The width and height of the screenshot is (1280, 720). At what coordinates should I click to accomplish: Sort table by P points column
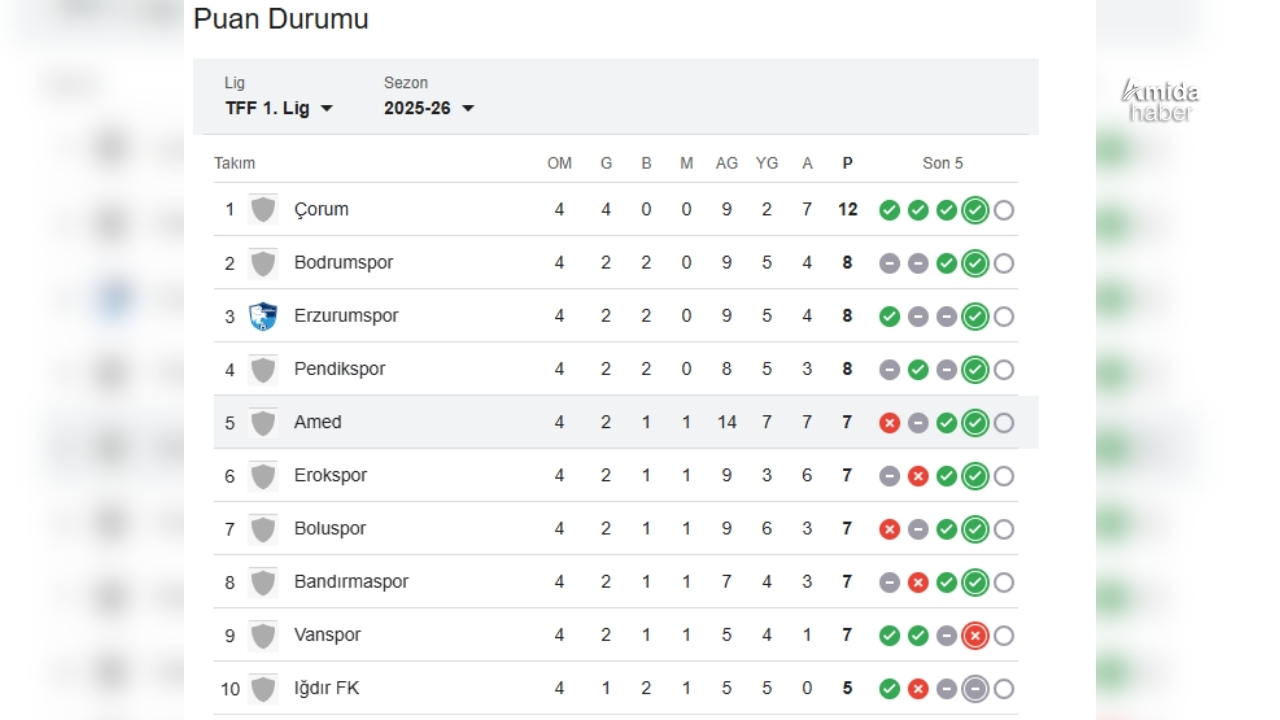pos(848,163)
